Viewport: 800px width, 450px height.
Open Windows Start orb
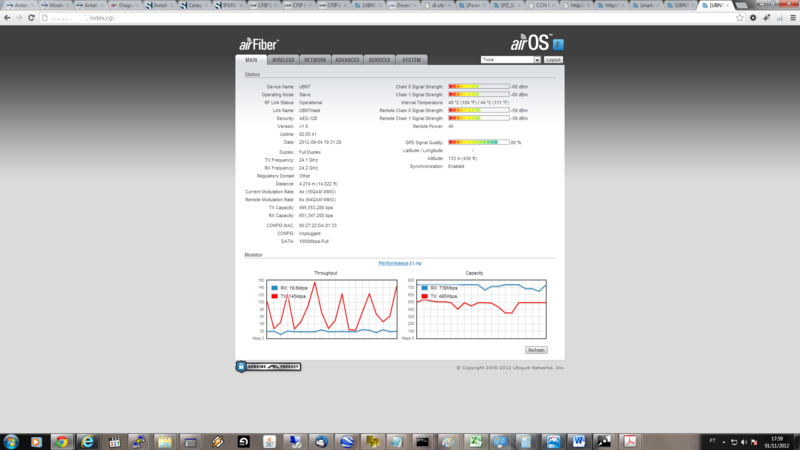[x=11, y=441]
